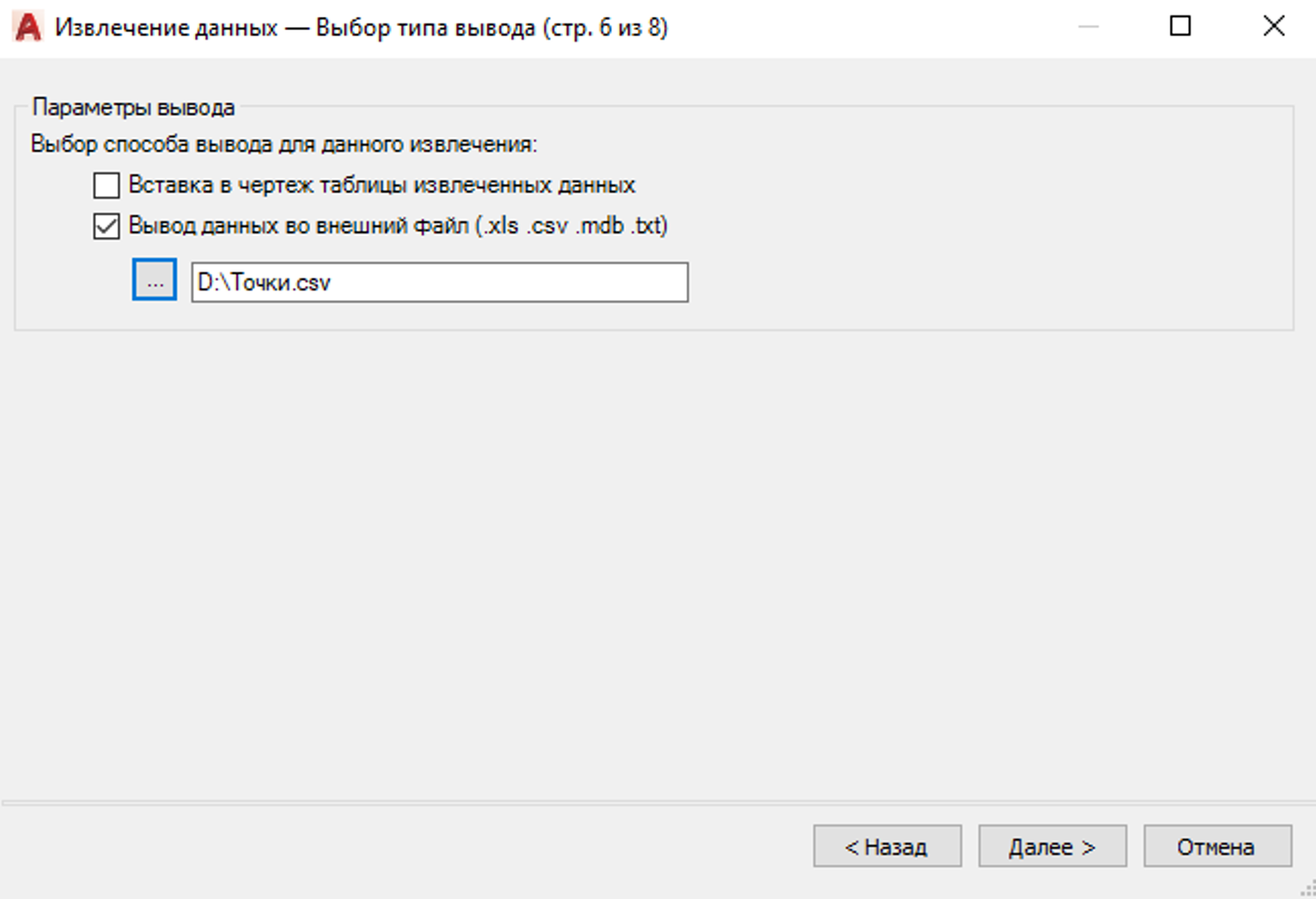Proceed with the "Далее >" button
The height and width of the screenshot is (899, 1316).
tap(1051, 846)
